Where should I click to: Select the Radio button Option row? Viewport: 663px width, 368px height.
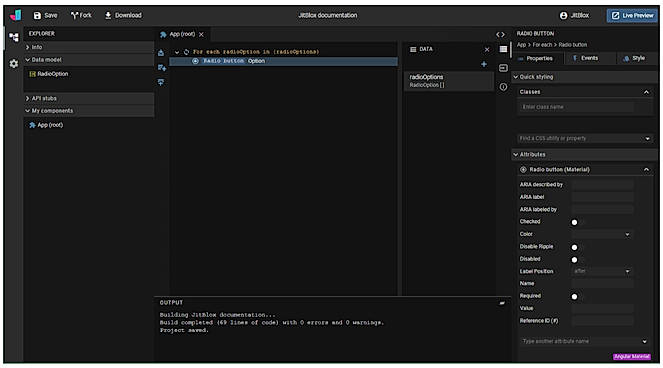tap(283, 61)
